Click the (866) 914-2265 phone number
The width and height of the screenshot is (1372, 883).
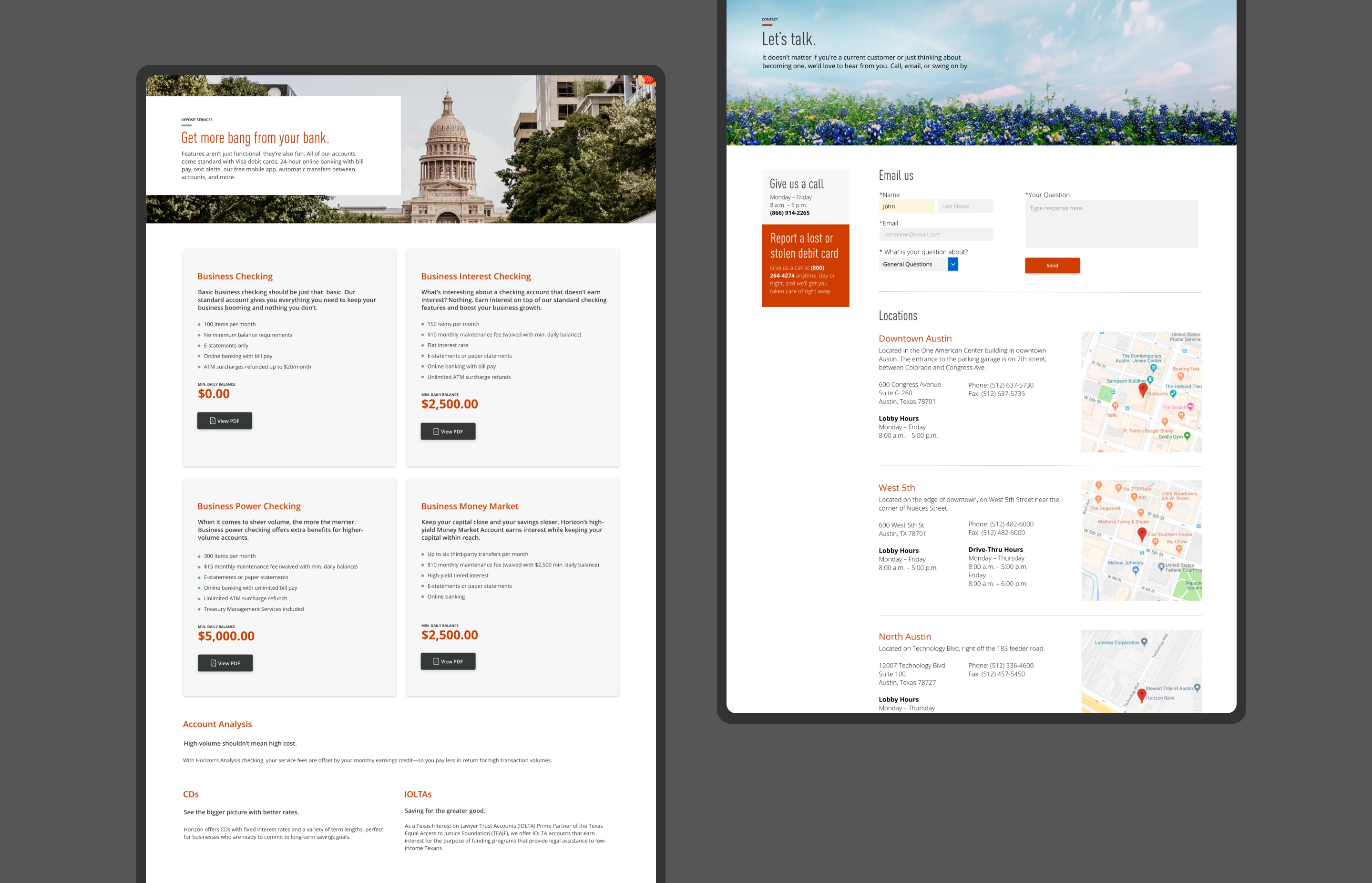click(789, 213)
